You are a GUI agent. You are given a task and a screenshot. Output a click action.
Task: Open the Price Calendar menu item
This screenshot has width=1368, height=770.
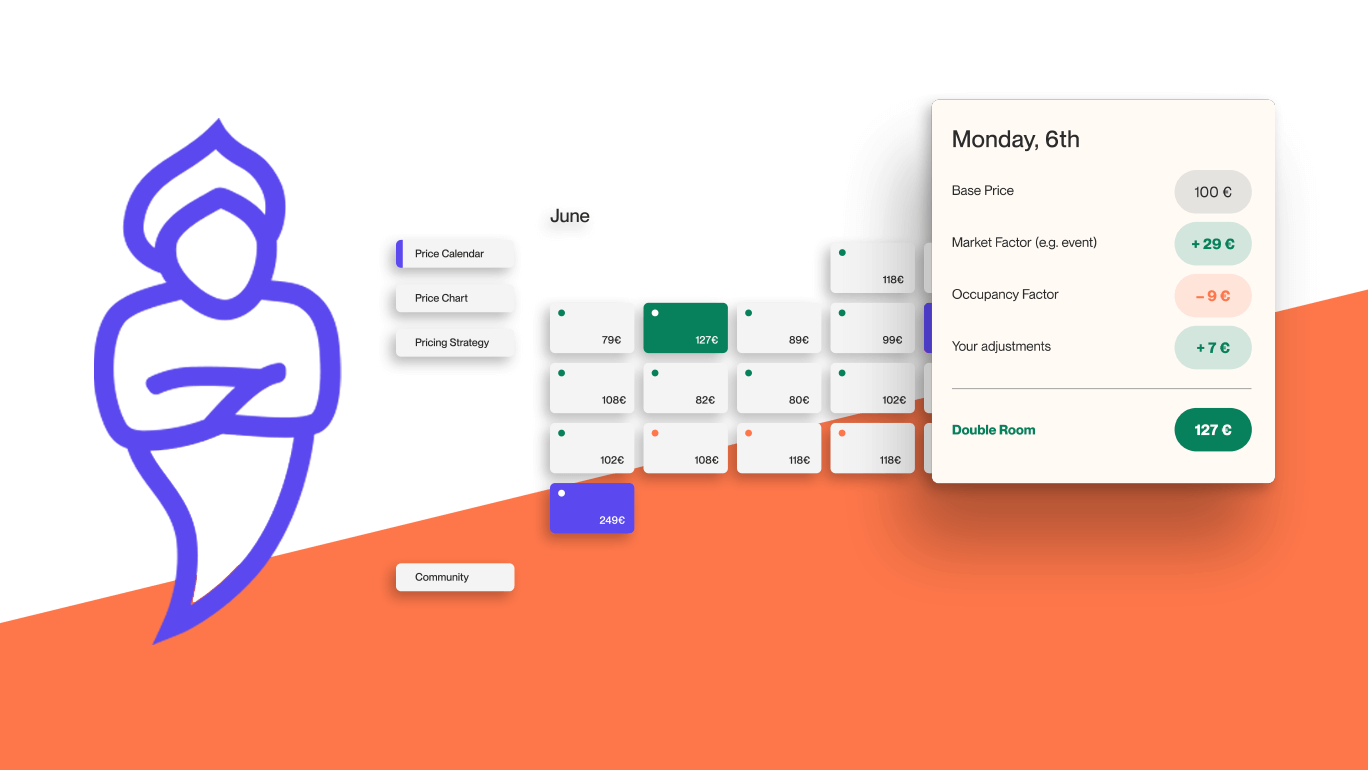(455, 254)
